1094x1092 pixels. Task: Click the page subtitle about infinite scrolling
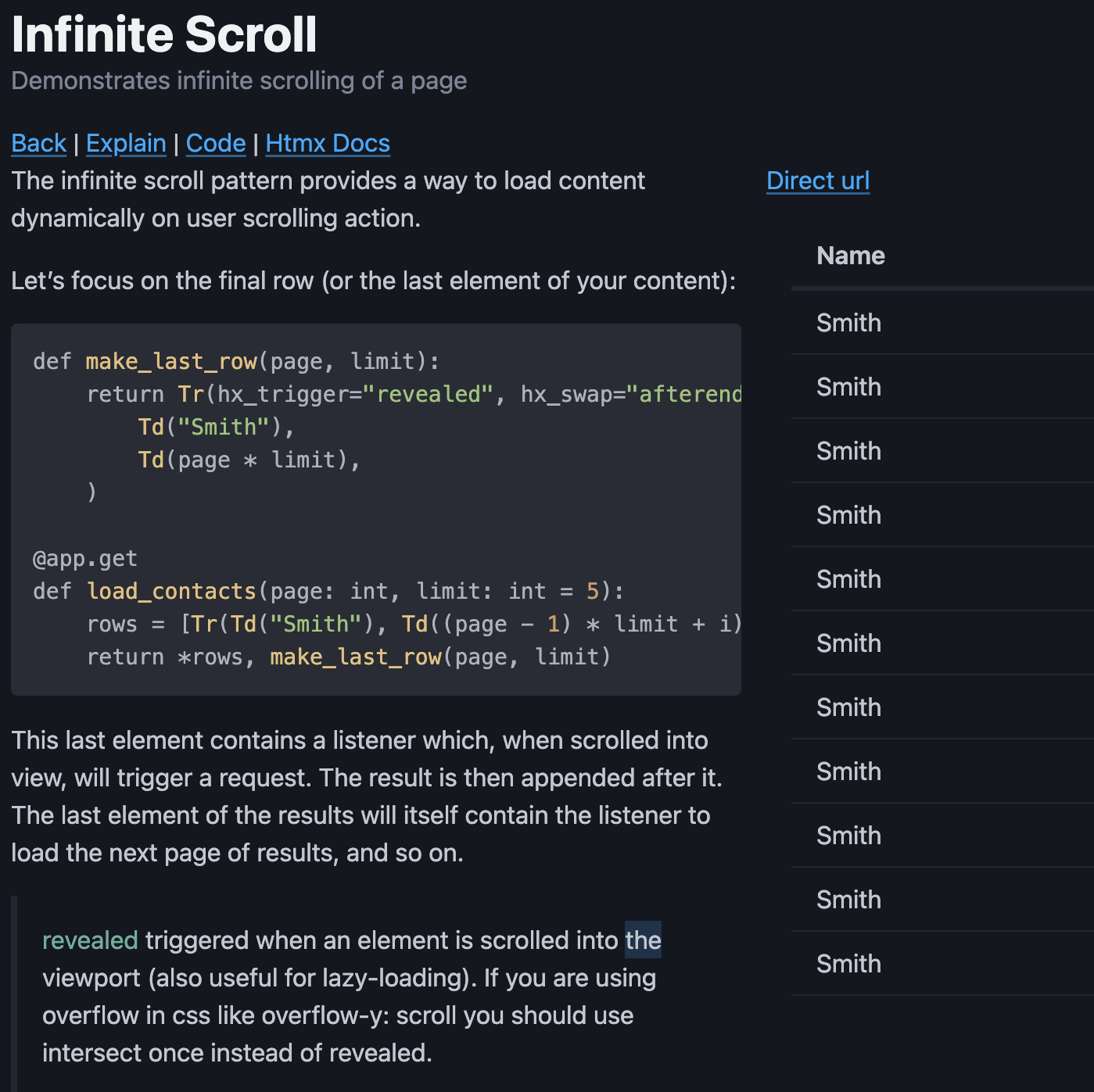(x=239, y=80)
